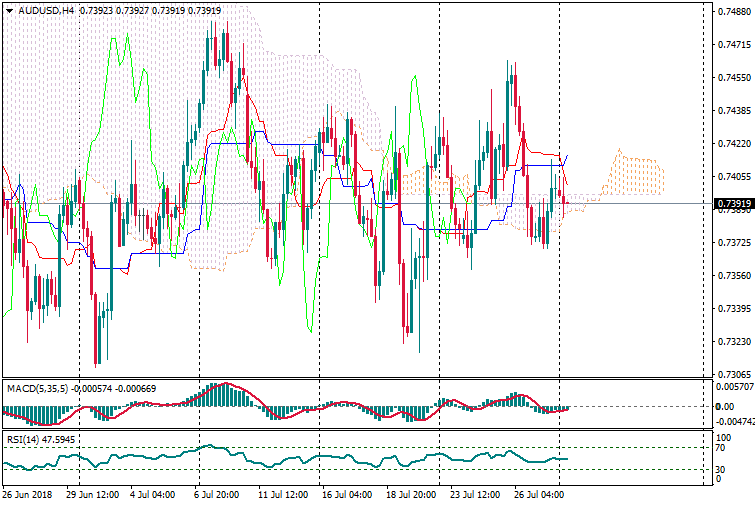Viewport: 755px width, 506px height.
Task: Click the MACD 0.005707 scale value
Action: 733,386
